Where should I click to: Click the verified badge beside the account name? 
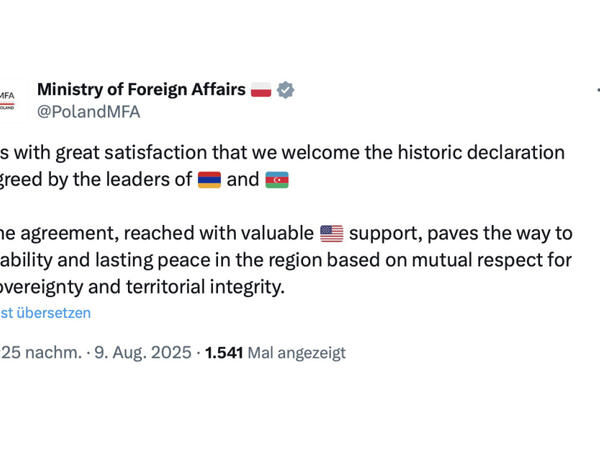click(285, 90)
